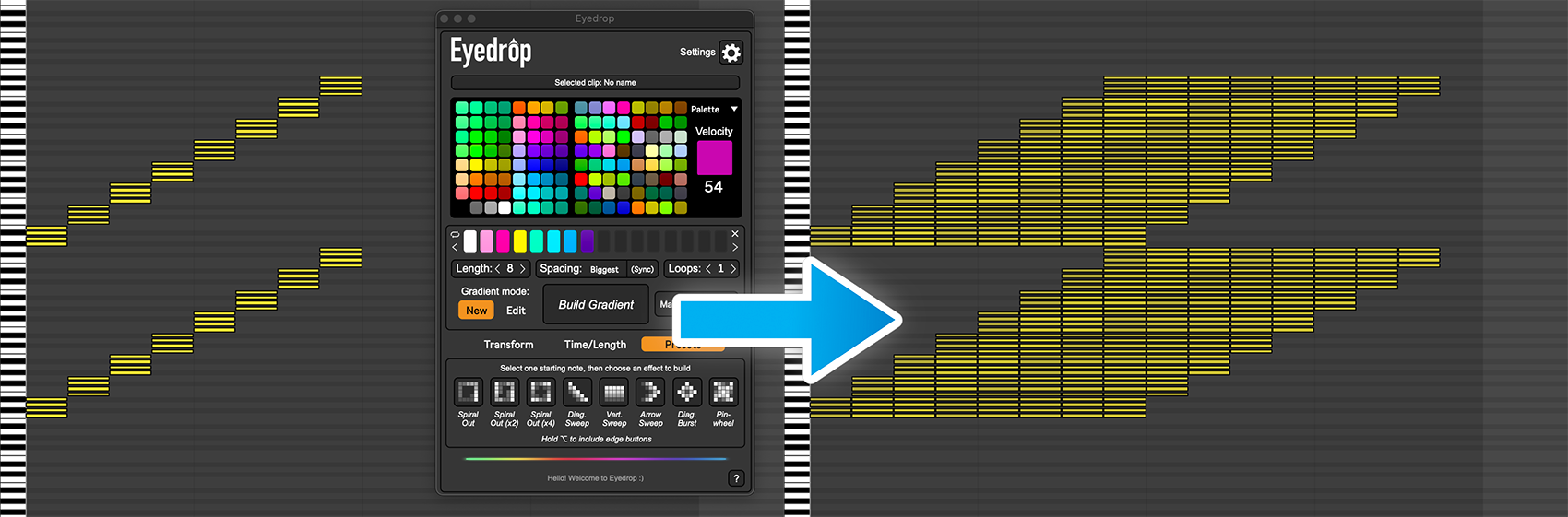This screenshot has height=517, width=1568.
Task: Switch to the Transform tab
Action: click(x=508, y=345)
